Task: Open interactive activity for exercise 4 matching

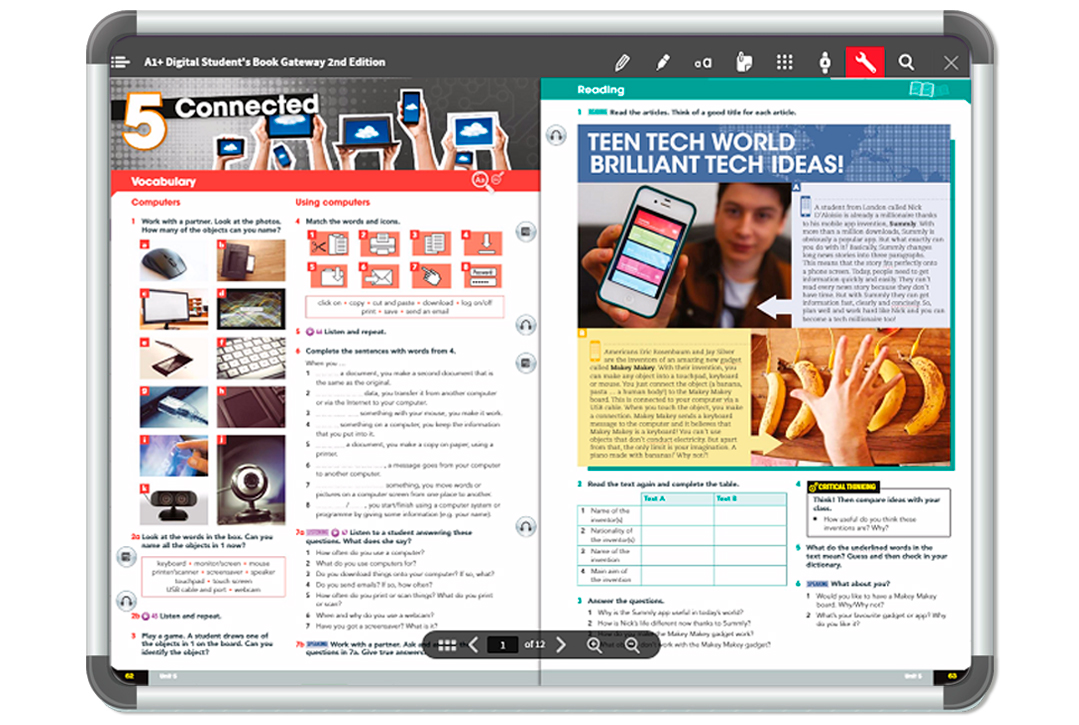Action: pos(526,232)
